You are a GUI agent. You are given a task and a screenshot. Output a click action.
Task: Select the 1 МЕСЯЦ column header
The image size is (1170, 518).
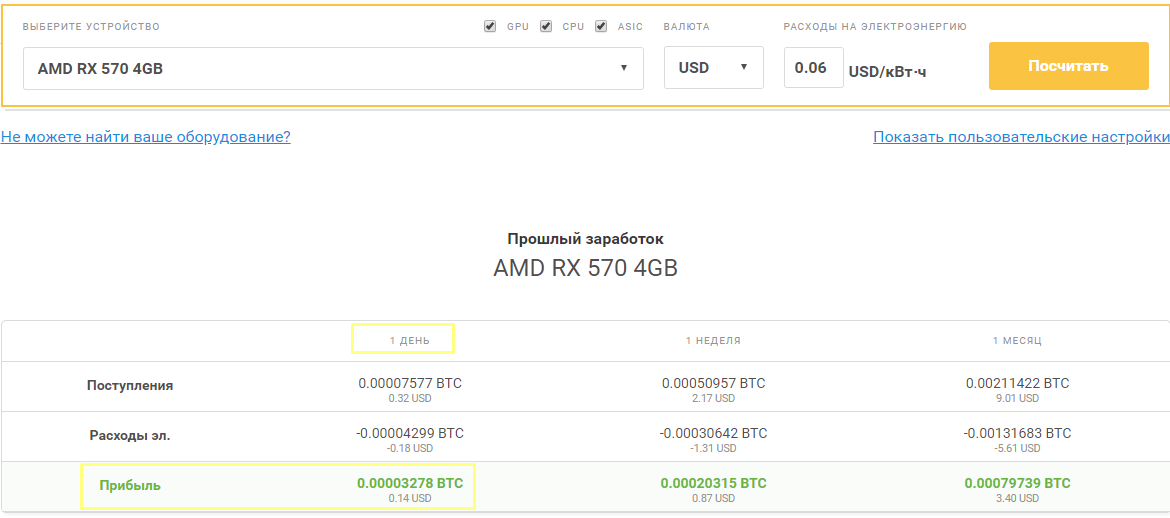[1017, 340]
